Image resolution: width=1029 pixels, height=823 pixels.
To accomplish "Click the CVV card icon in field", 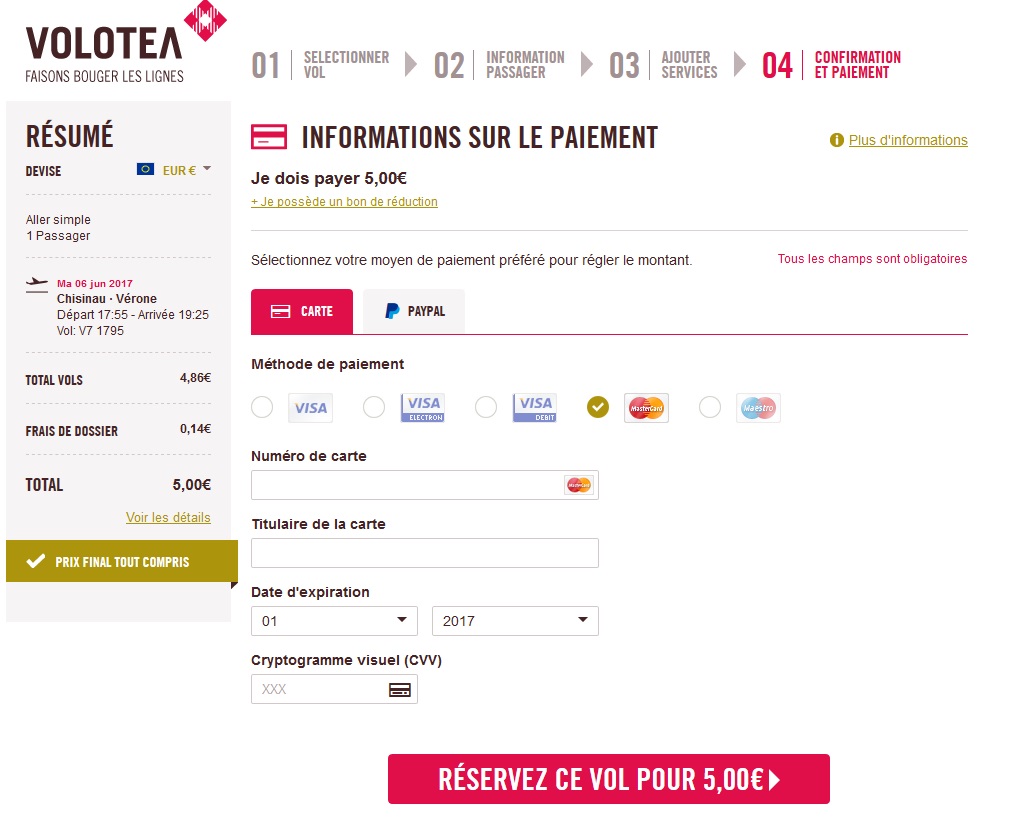I will coord(400,690).
